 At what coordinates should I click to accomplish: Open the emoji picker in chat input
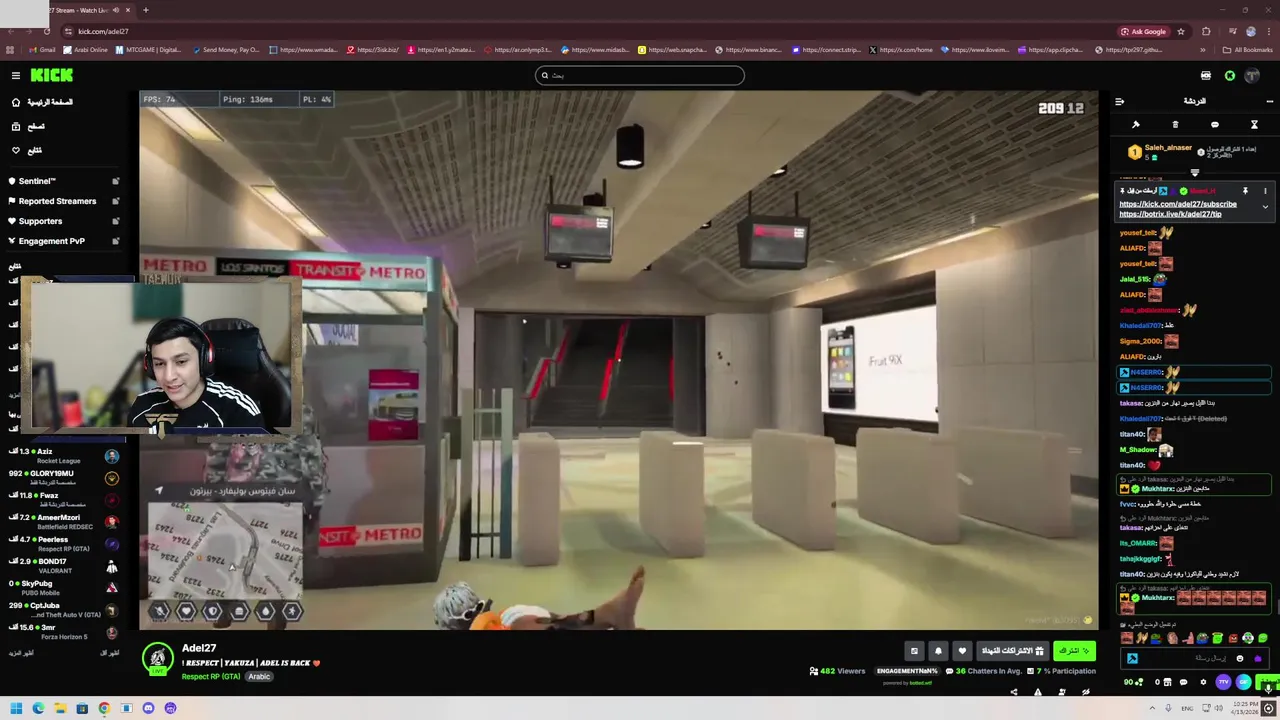tap(1240, 658)
